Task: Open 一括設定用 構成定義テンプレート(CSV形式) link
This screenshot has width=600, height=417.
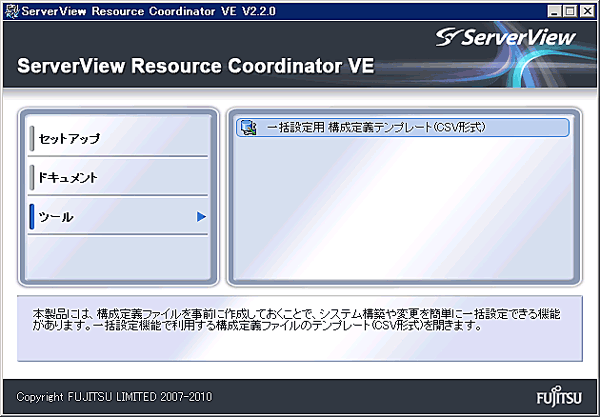Action: 403,127
